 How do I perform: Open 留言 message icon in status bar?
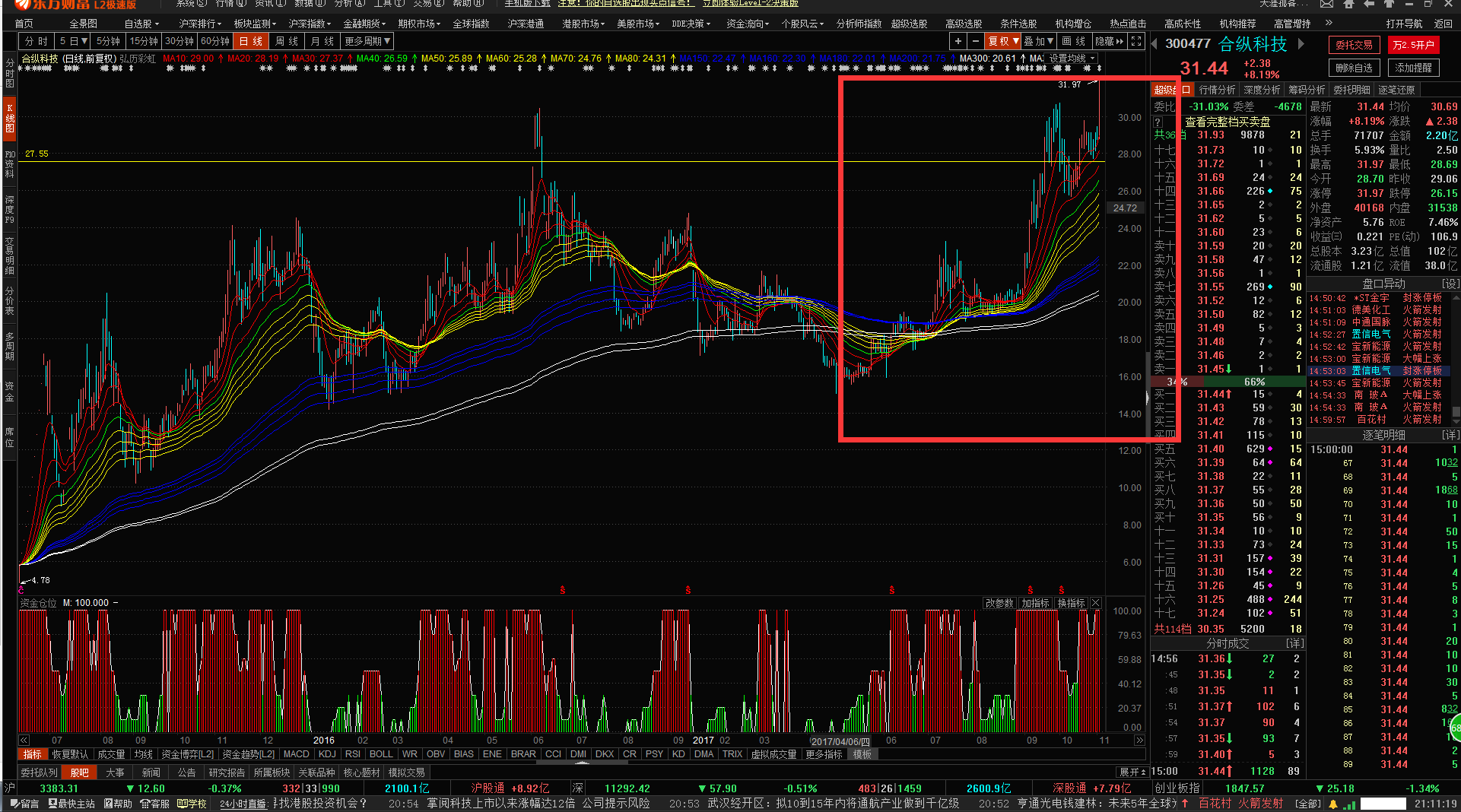click(x=24, y=804)
